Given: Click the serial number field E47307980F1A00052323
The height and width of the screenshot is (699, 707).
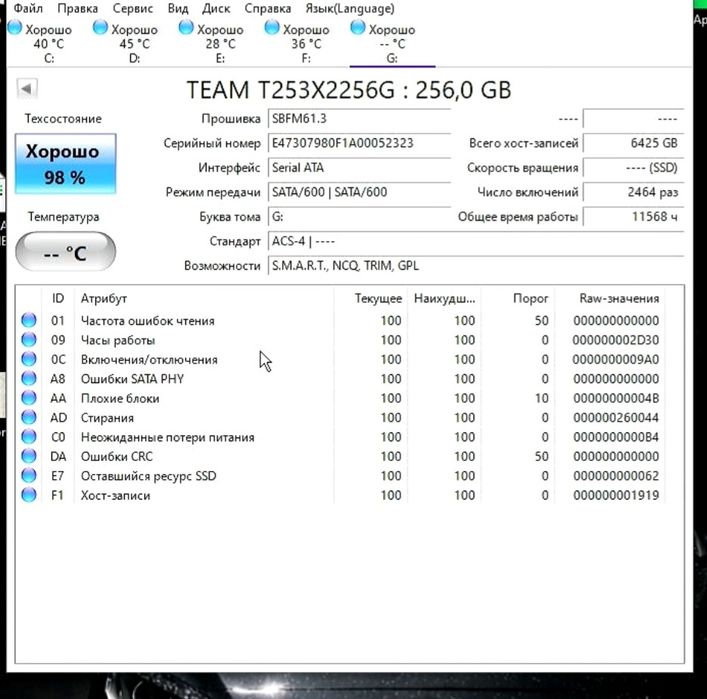Looking at the screenshot, I should (359, 143).
